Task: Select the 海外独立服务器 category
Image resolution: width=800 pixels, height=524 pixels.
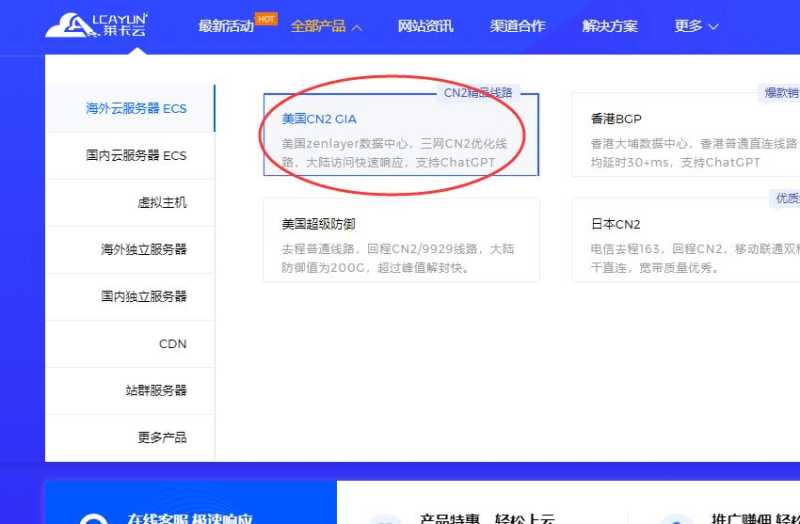Action: click(x=130, y=249)
